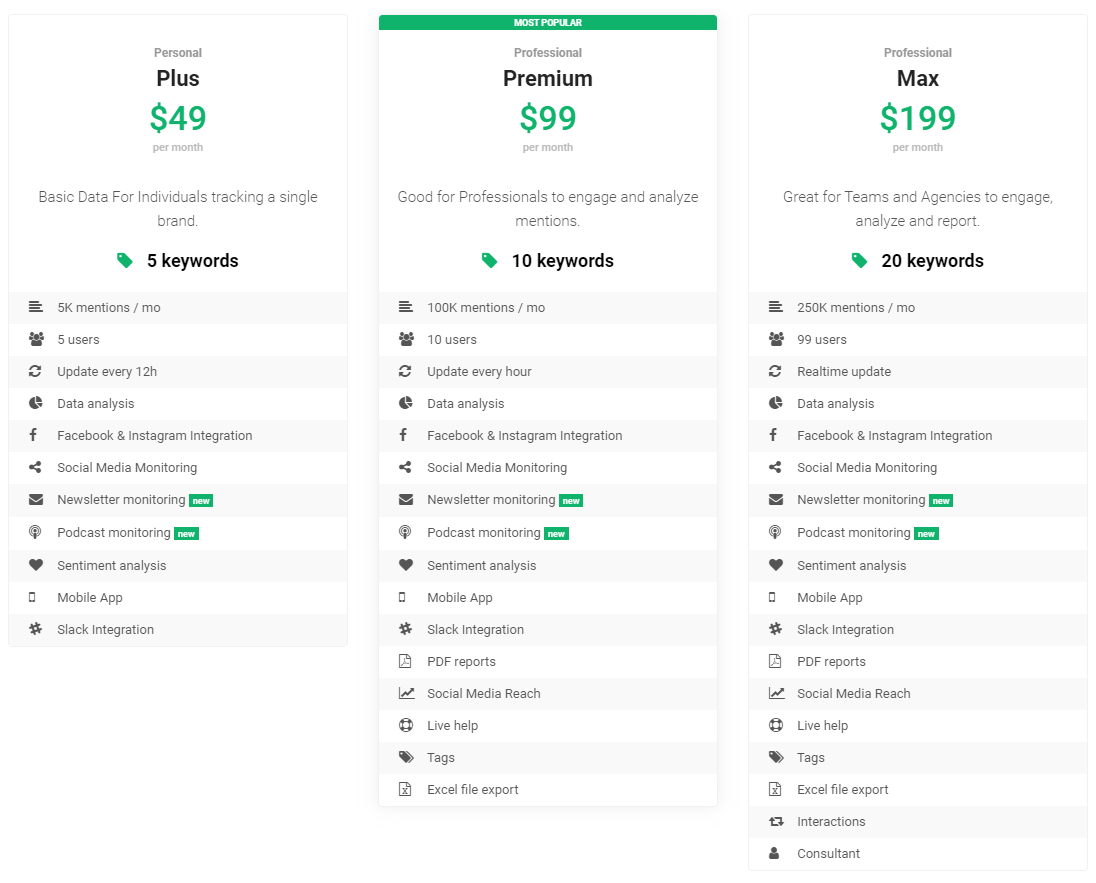This screenshot has width=1096, height=883.
Task: Click the line chart icon in the Max plan
Action: [x=776, y=693]
